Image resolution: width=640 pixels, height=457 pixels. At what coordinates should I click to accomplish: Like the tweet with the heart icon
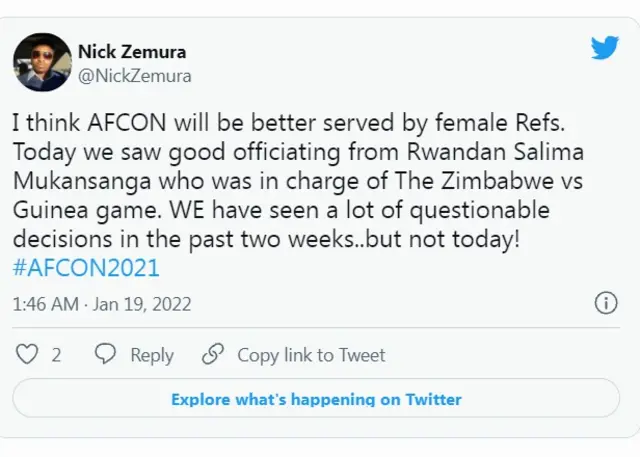tap(29, 355)
